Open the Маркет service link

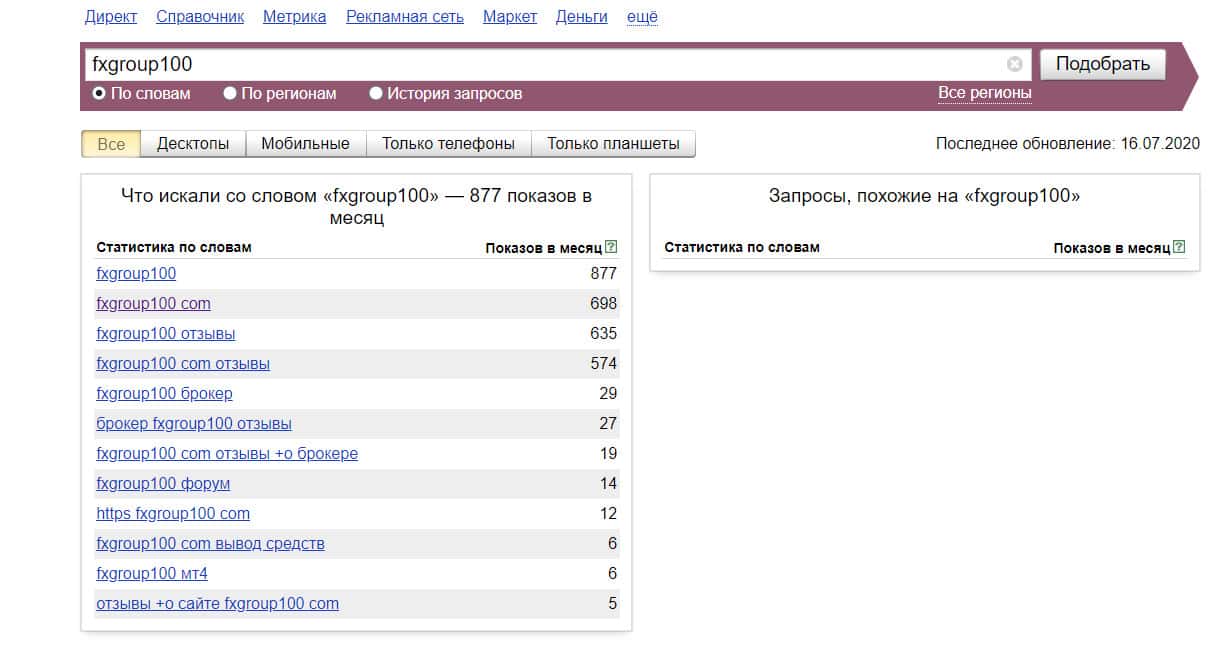pos(510,17)
